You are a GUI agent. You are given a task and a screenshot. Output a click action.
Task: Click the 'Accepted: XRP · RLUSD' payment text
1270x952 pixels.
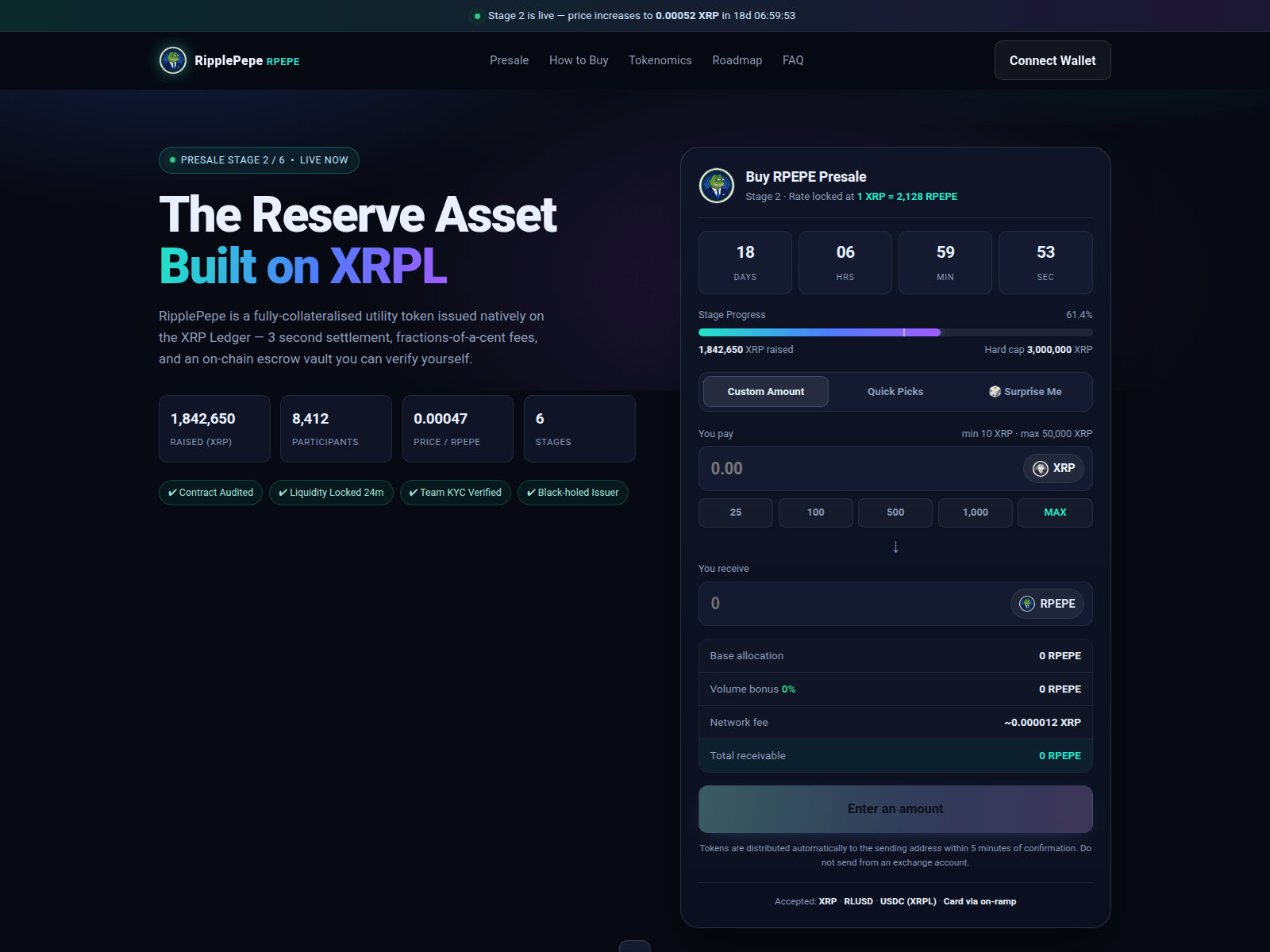pos(895,901)
